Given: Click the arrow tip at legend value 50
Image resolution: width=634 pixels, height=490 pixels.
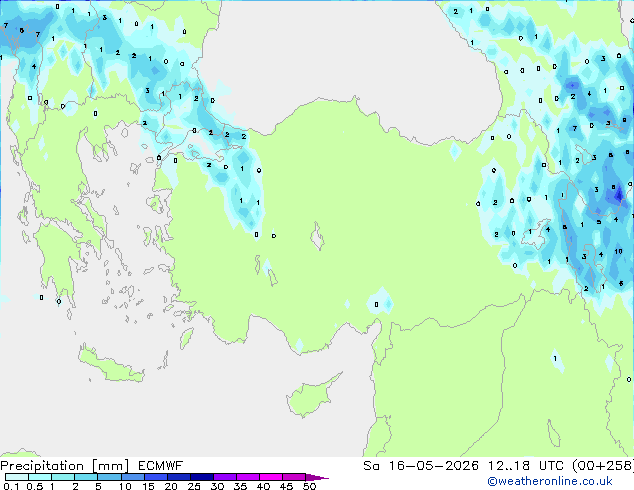Looking at the screenshot, I should tap(317, 477).
